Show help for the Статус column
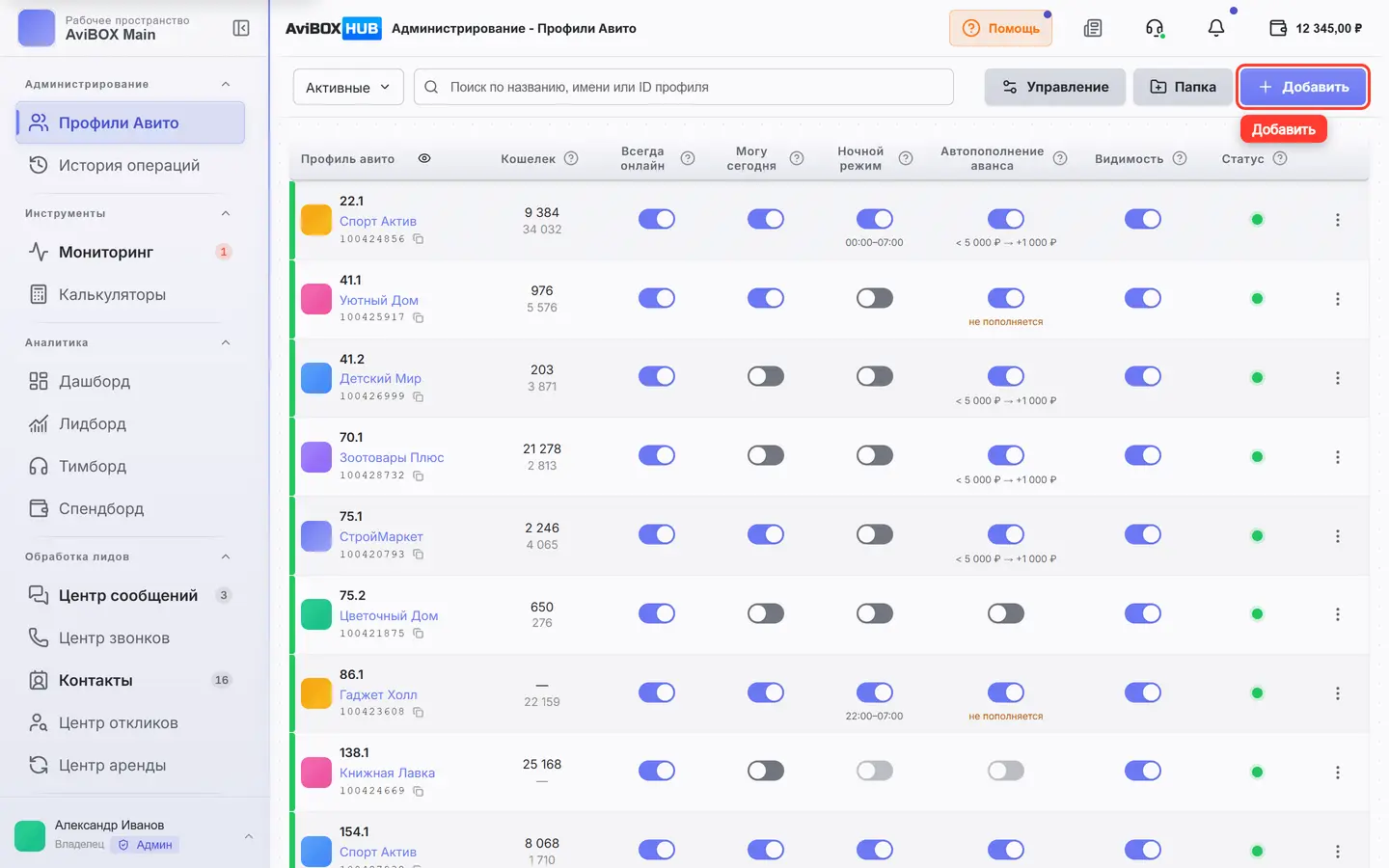The width and height of the screenshot is (1389, 868). (1280, 158)
